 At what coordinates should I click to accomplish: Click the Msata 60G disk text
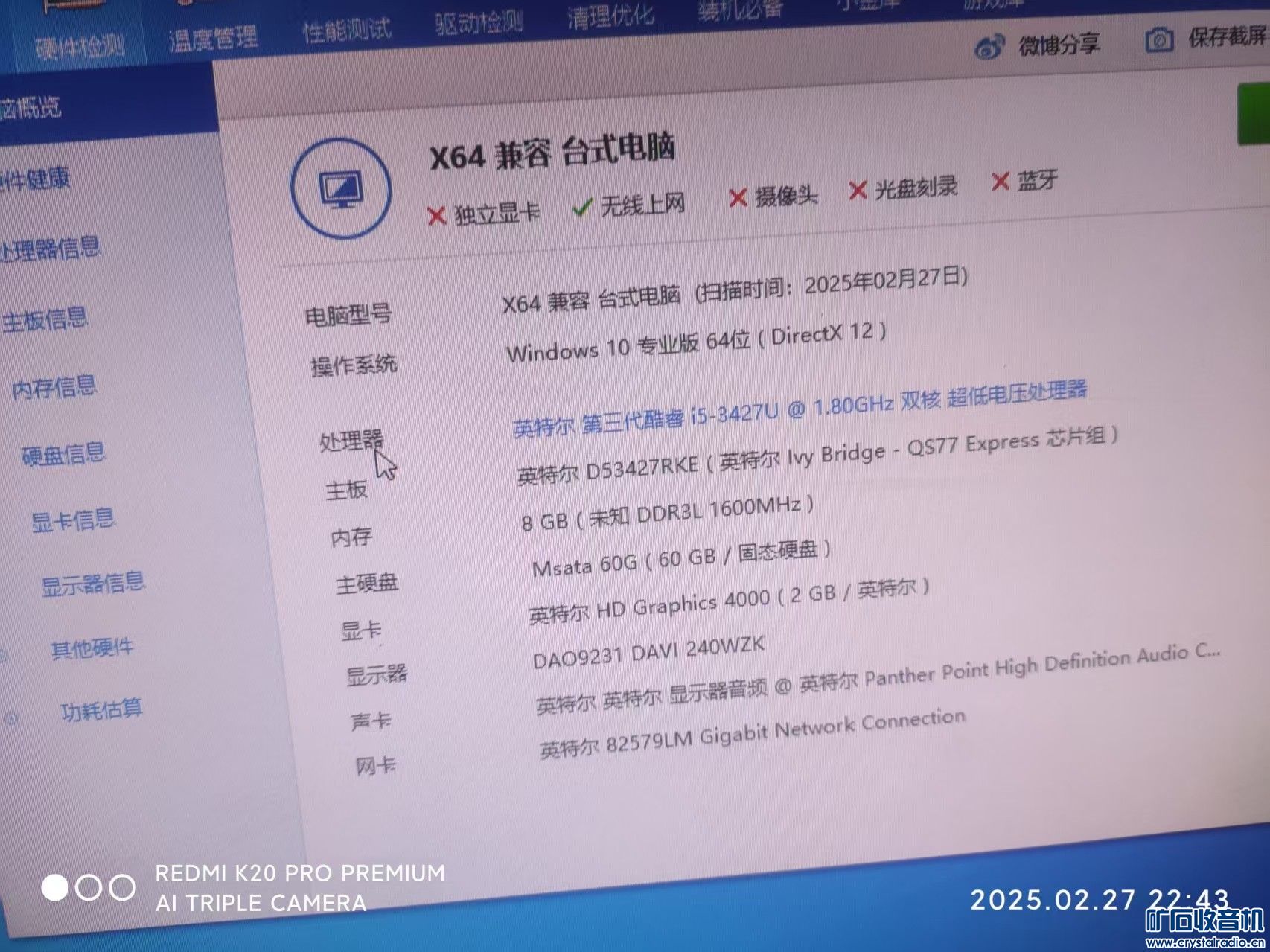[682, 558]
